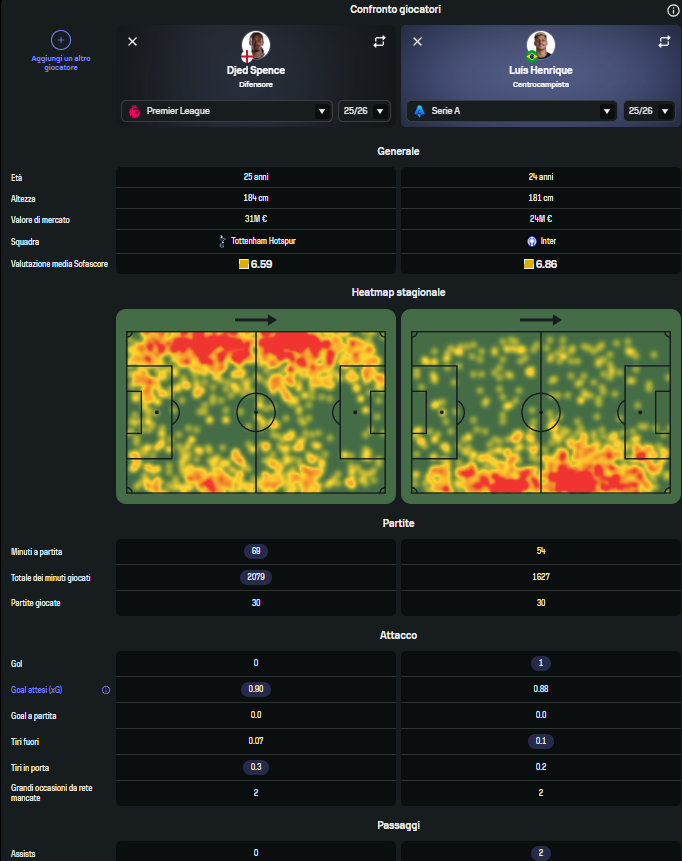682x861 pixels.
Task: Click the Brazil flag badge on Henrique's photo
Action: [x=532, y=56]
